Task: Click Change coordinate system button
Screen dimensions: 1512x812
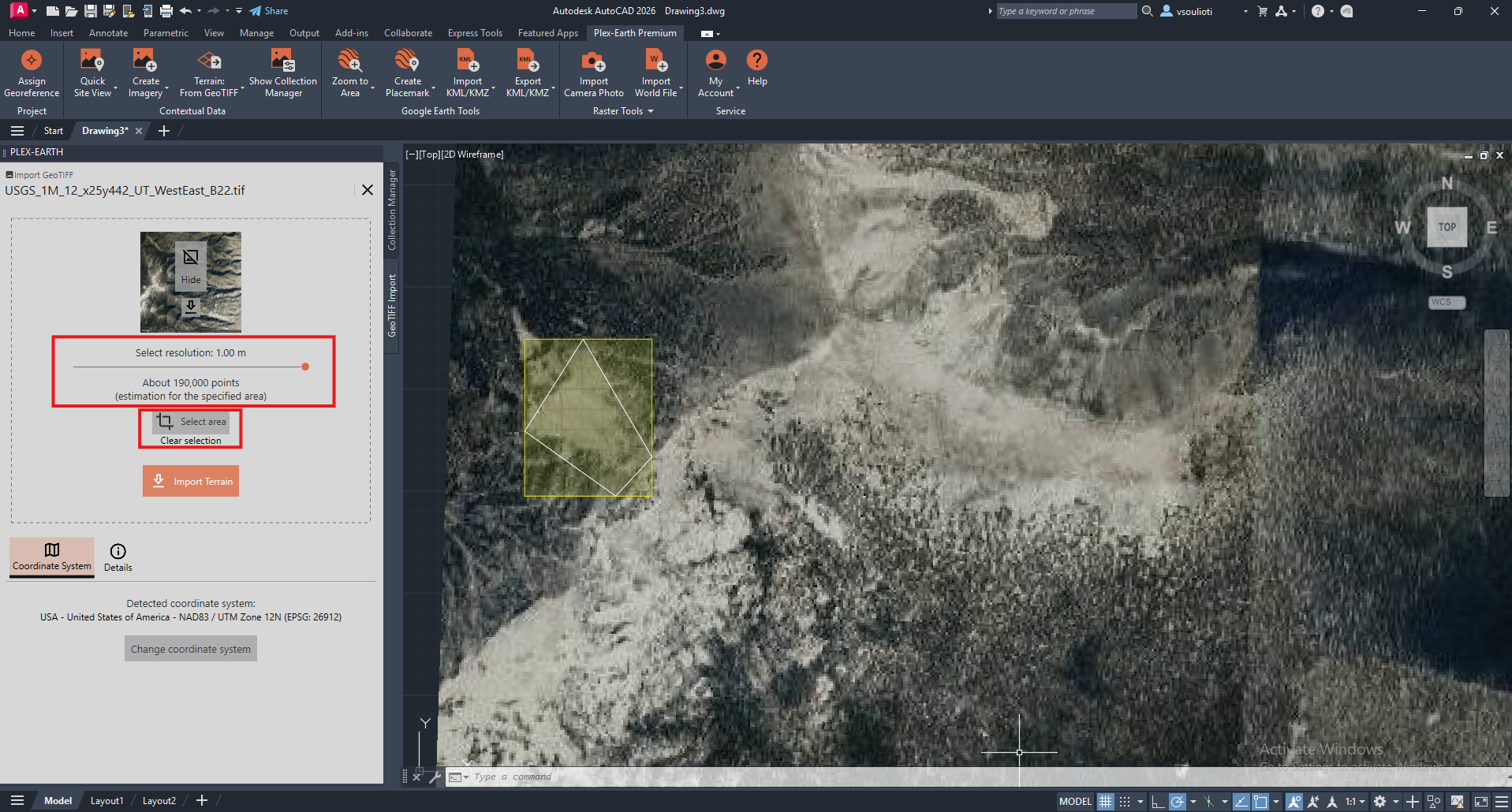Action: pos(191,649)
